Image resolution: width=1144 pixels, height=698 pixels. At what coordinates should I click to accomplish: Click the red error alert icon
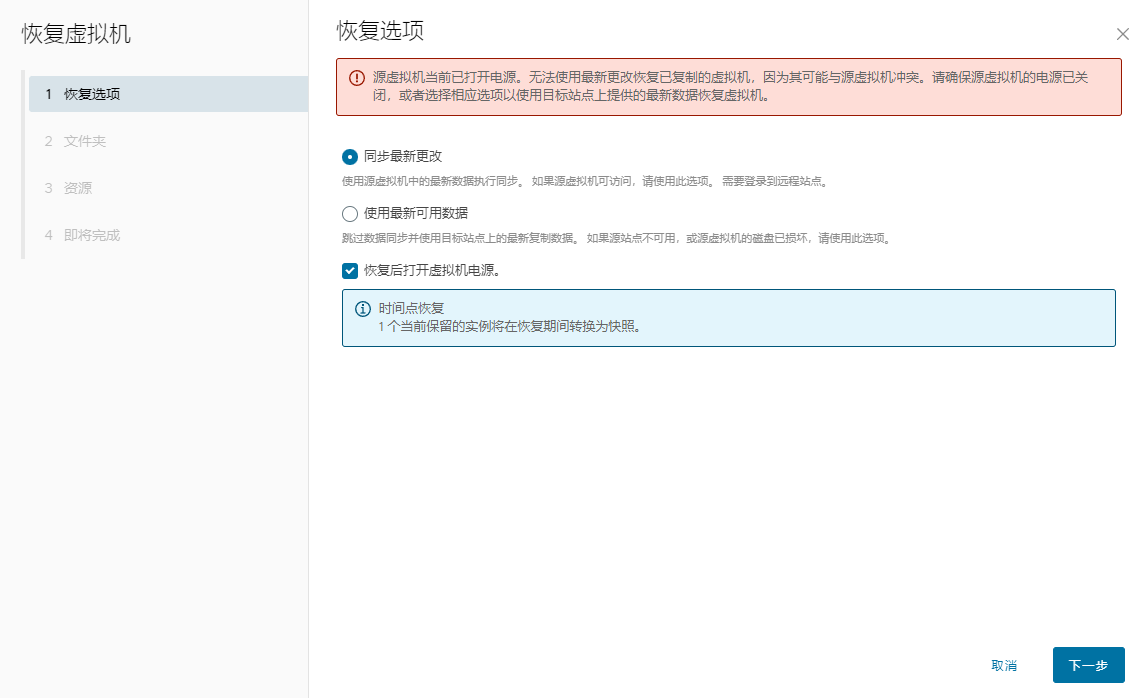tap(357, 78)
